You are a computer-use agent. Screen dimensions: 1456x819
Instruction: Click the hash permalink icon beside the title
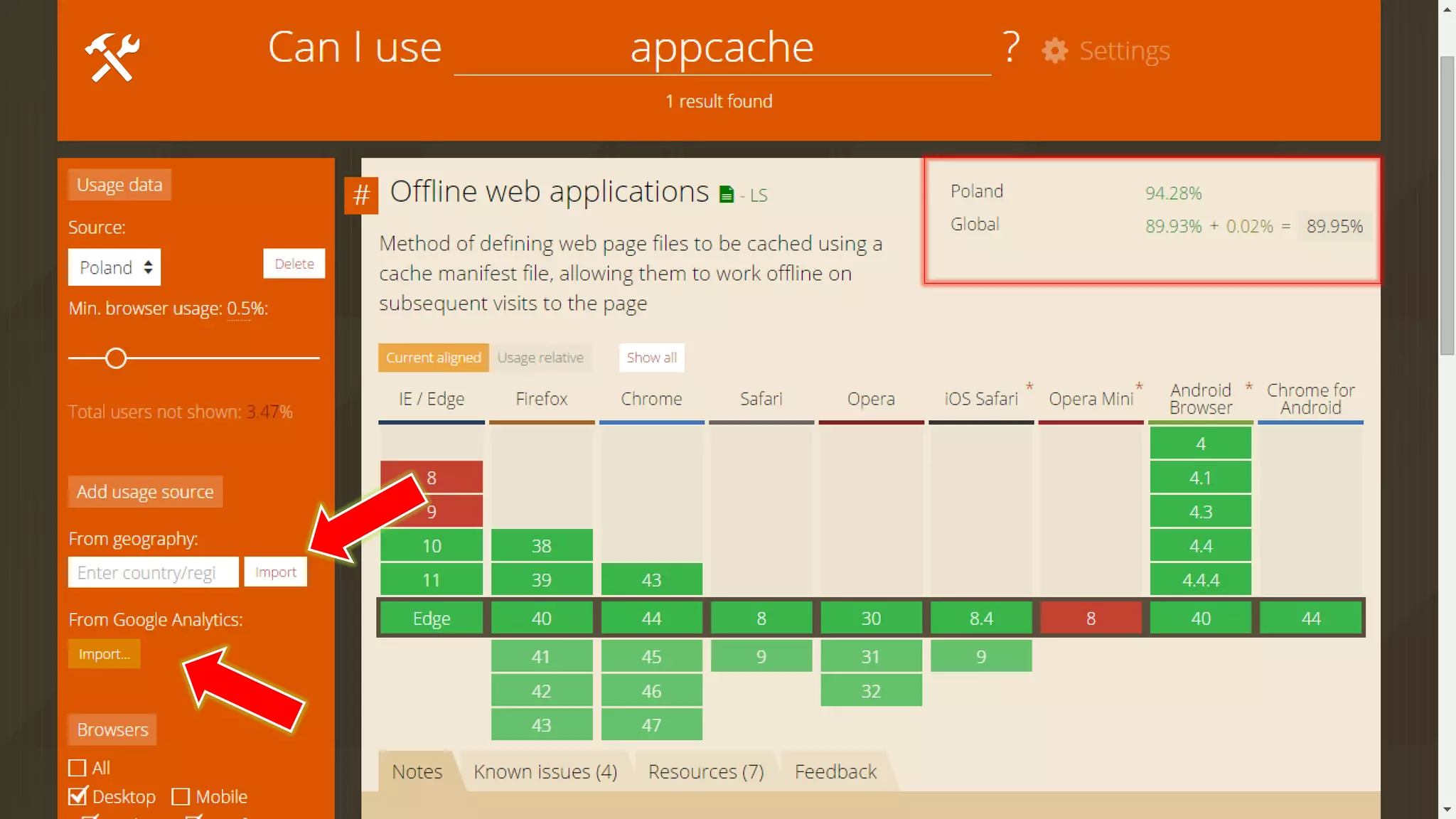pyautogui.click(x=361, y=195)
